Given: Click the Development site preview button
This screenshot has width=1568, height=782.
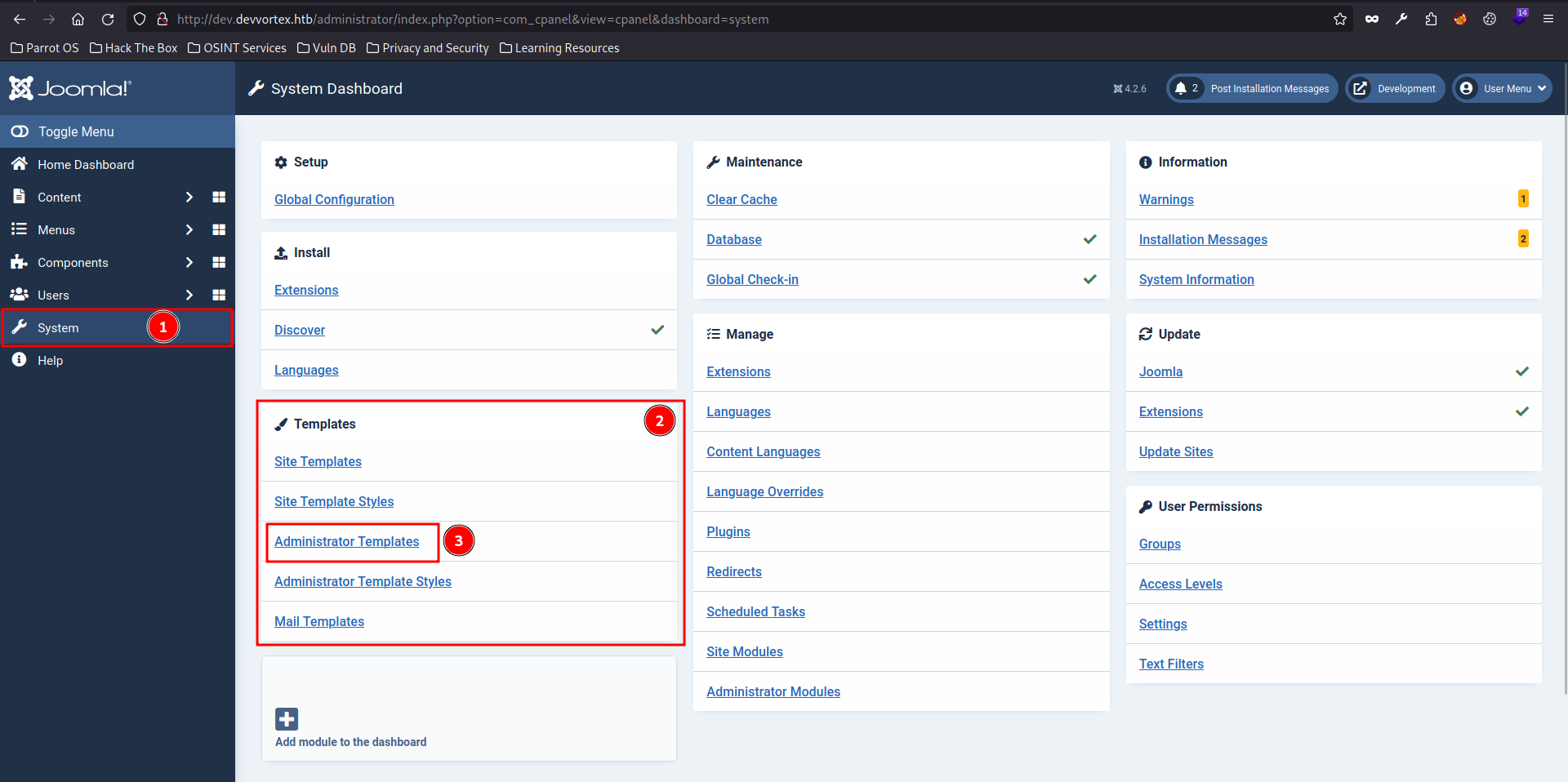Looking at the screenshot, I should click(1395, 88).
